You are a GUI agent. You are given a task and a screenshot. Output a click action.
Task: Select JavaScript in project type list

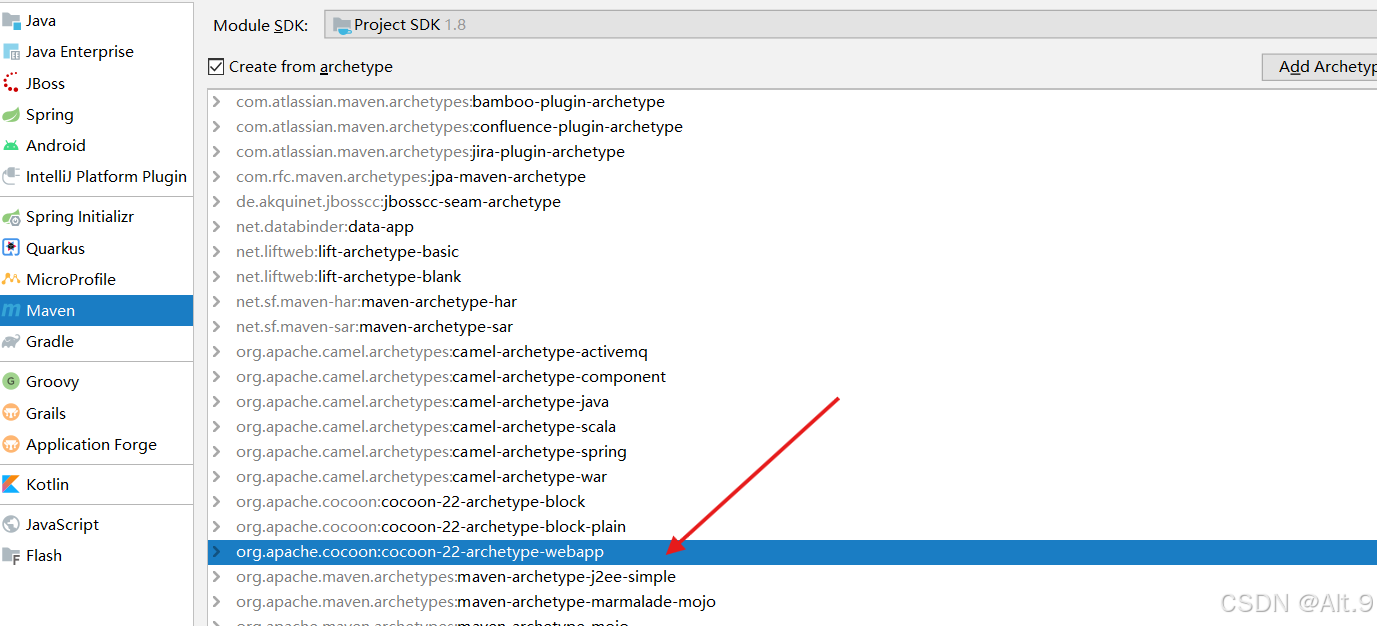[x=96, y=525]
